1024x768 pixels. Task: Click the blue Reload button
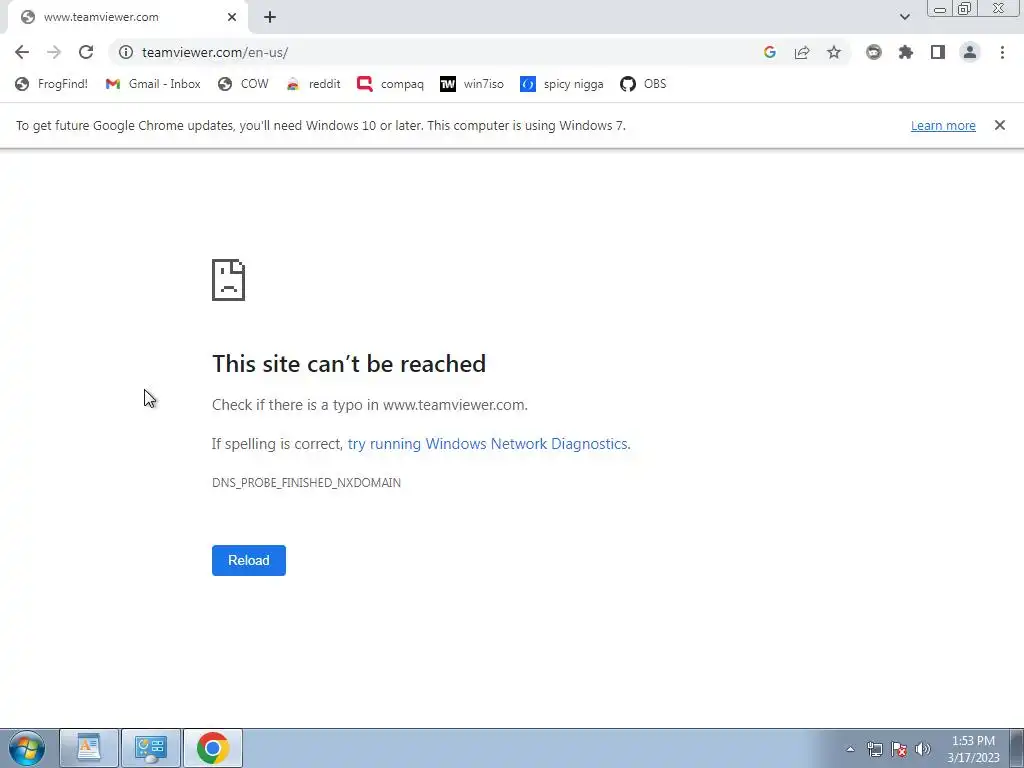(x=249, y=560)
